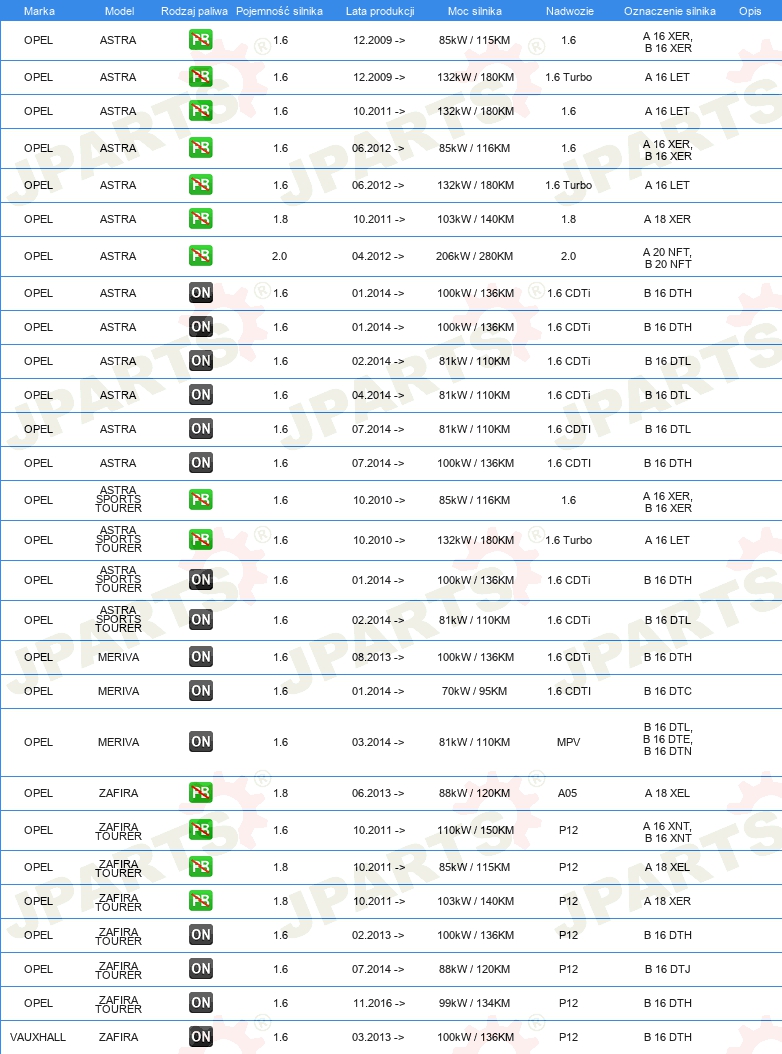The image size is (782, 1054).
Task: Click the PB icon in the Astra 06.2012 85kW / 116KM row
Action: (x=200, y=148)
